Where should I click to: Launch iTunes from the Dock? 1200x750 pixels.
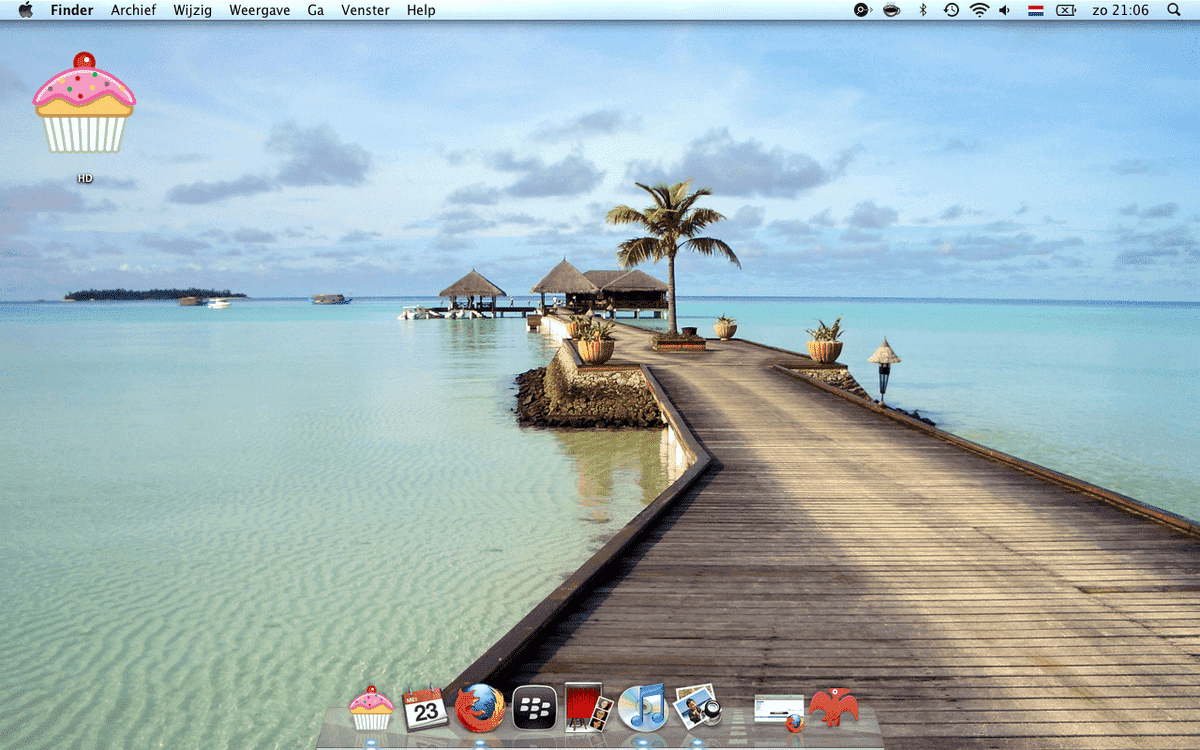pyautogui.click(x=642, y=708)
